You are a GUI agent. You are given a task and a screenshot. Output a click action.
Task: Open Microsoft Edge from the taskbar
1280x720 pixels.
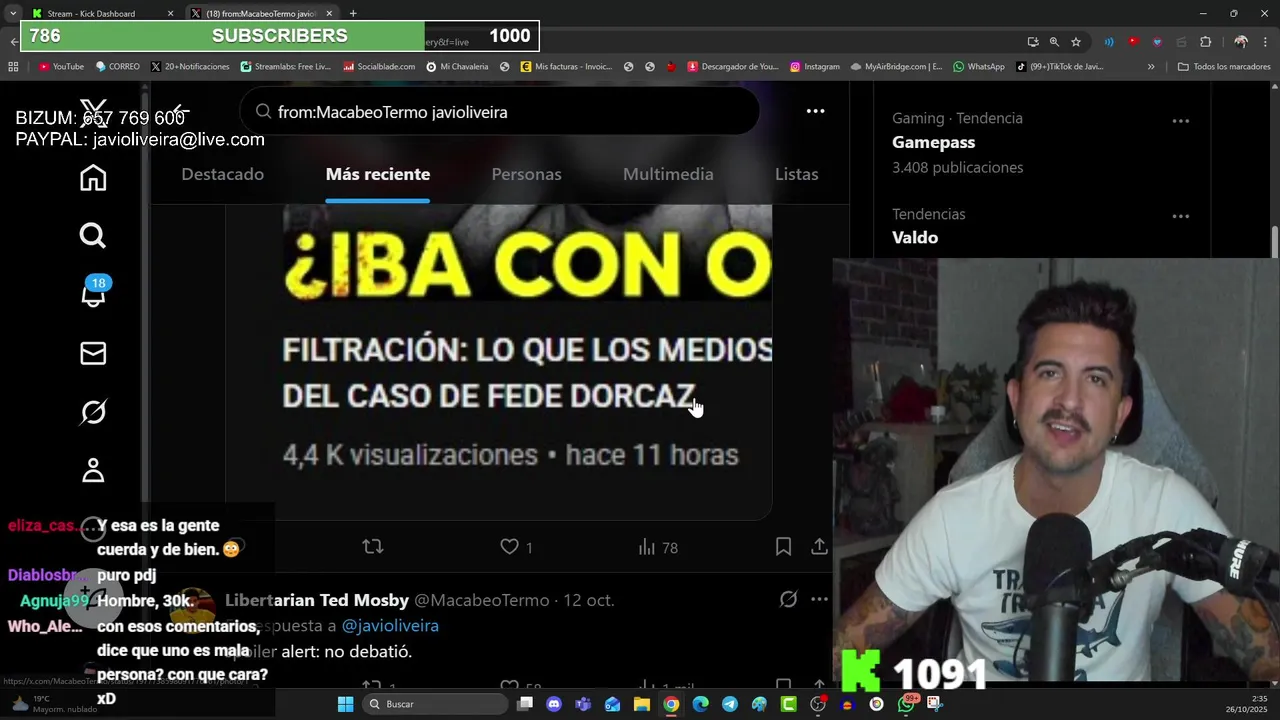click(x=700, y=704)
